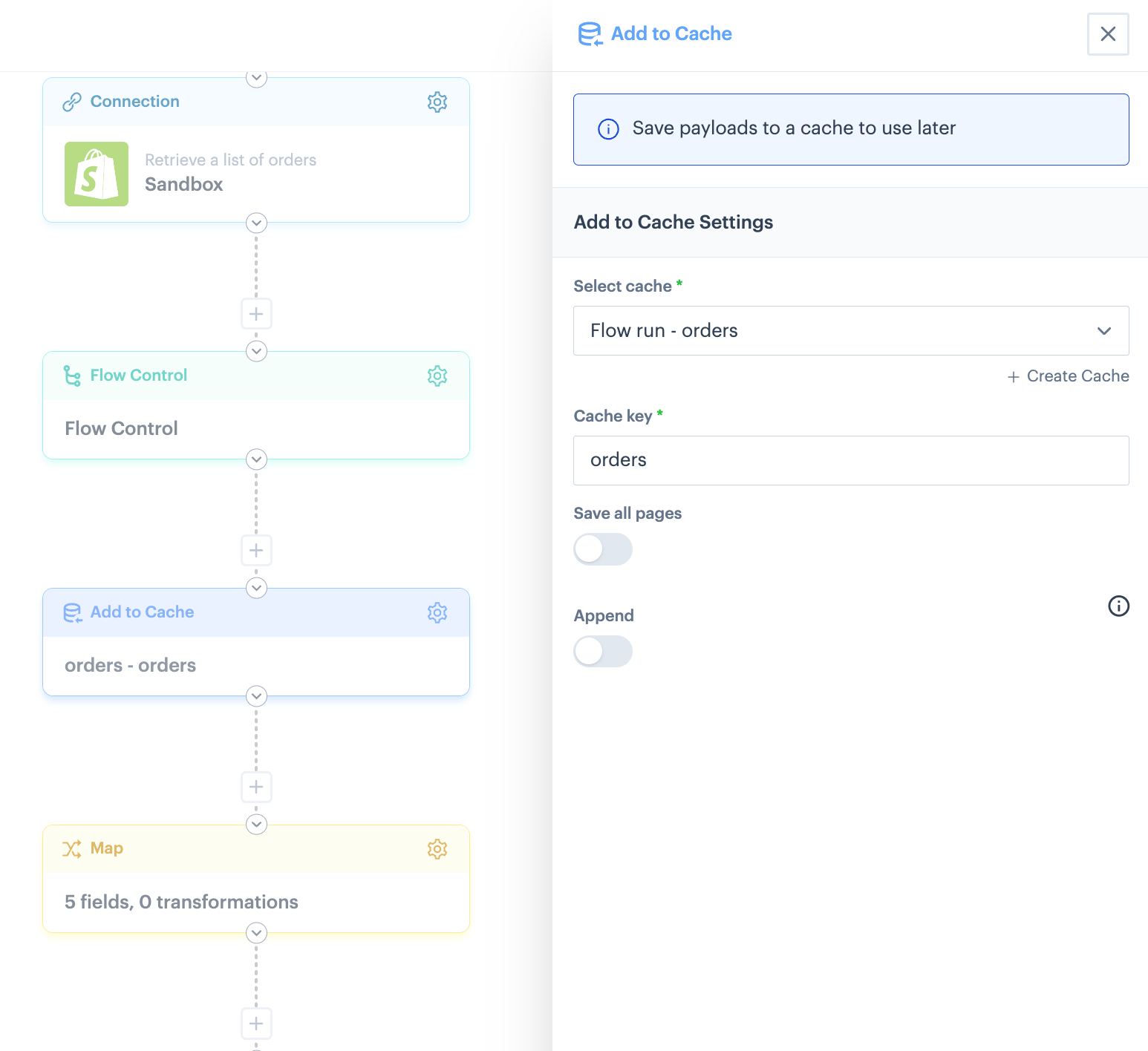Turn on the Append toggle
This screenshot has height=1051, width=1148.
602,652
